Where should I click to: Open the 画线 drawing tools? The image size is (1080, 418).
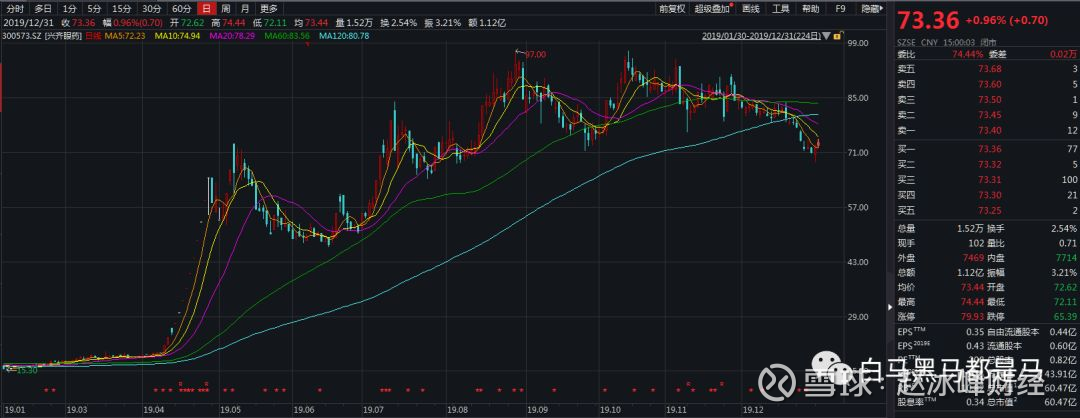[751, 9]
